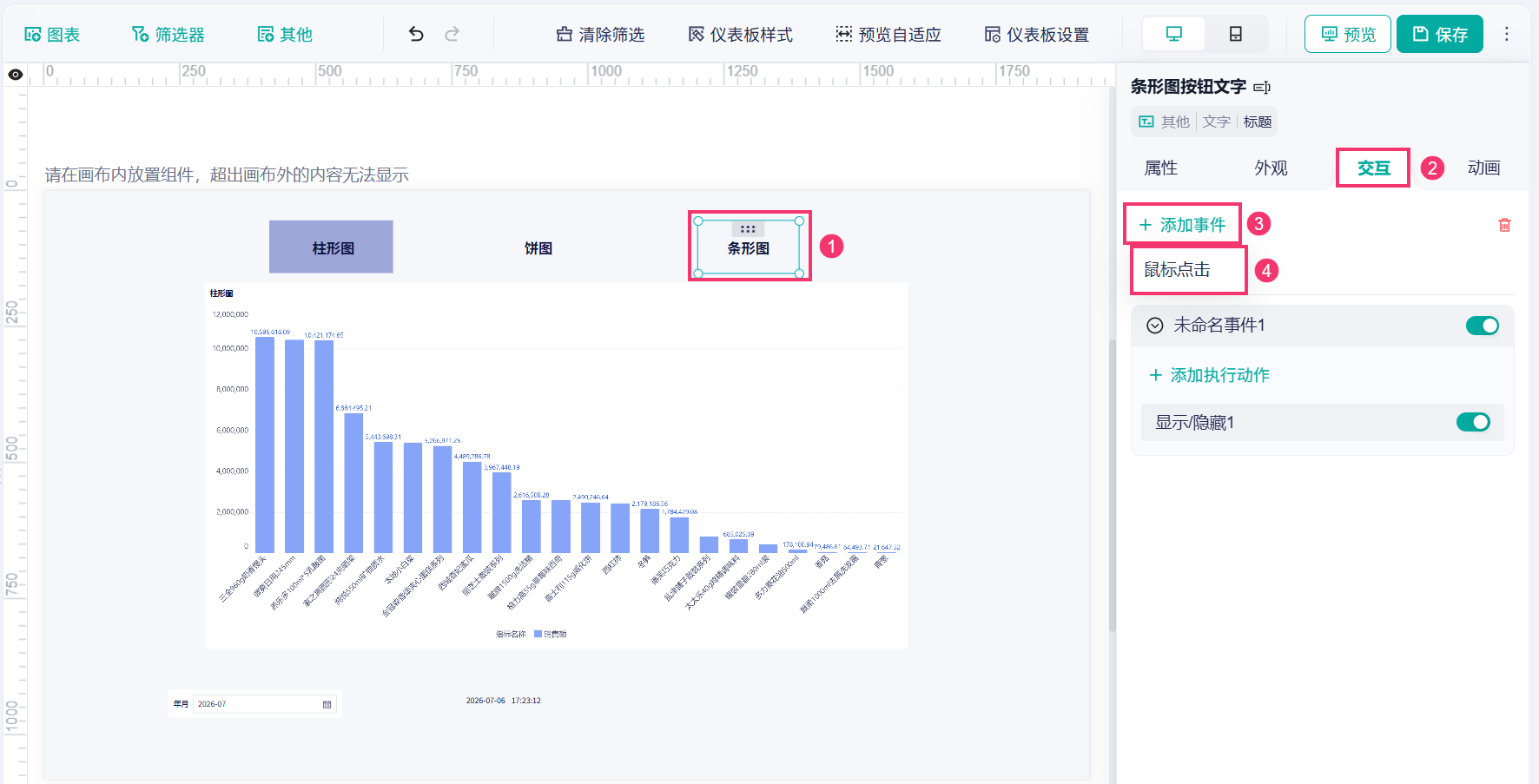This screenshot has height=784, width=1539.
Task: Collapse the 未命名事件1 event chevron
Action: pyautogui.click(x=1154, y=326)
